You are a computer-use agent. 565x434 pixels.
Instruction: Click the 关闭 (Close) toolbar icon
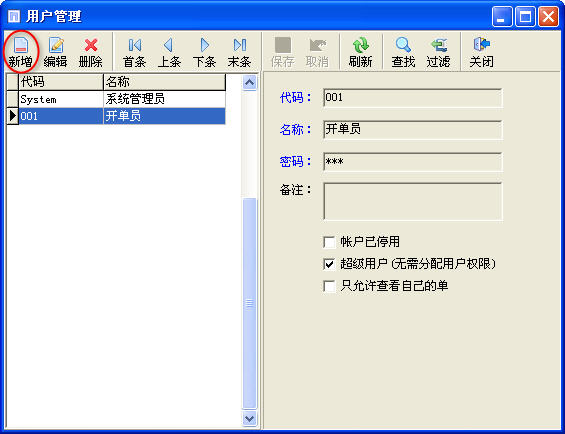[481, 52]
